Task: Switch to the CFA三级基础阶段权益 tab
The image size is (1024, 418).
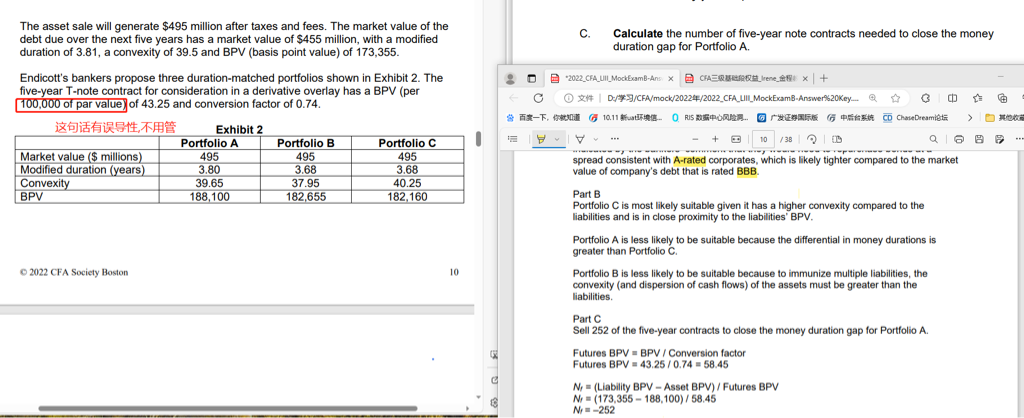Action: pyautogui.click(x=740, y=78)
